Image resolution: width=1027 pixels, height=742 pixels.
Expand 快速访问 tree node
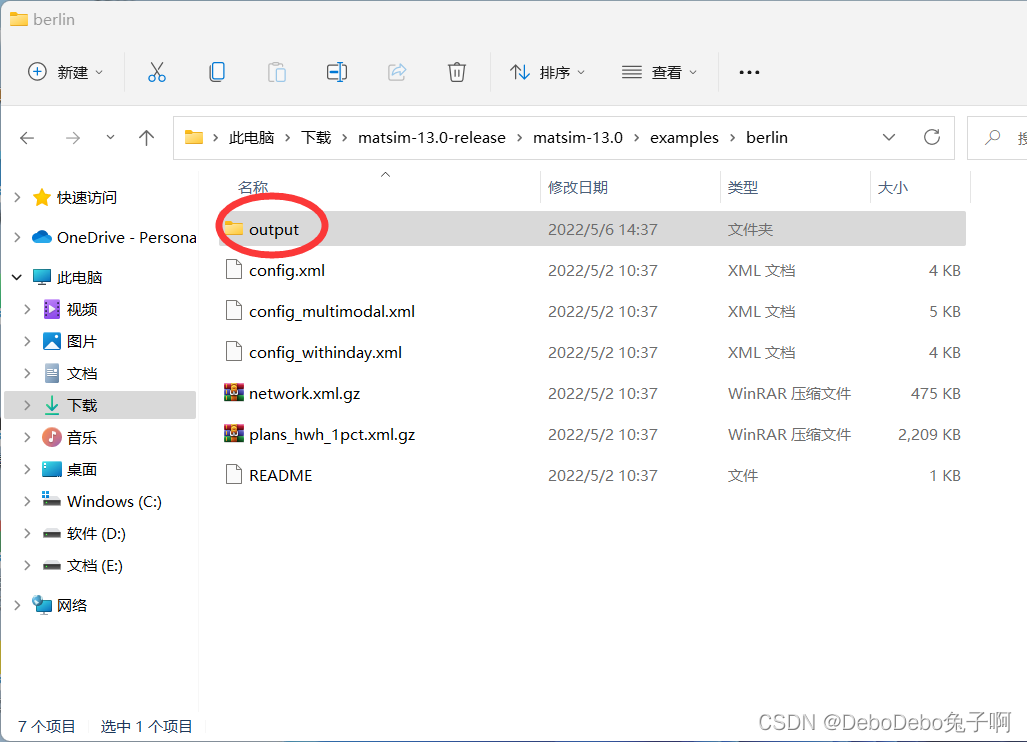[18, 197]
